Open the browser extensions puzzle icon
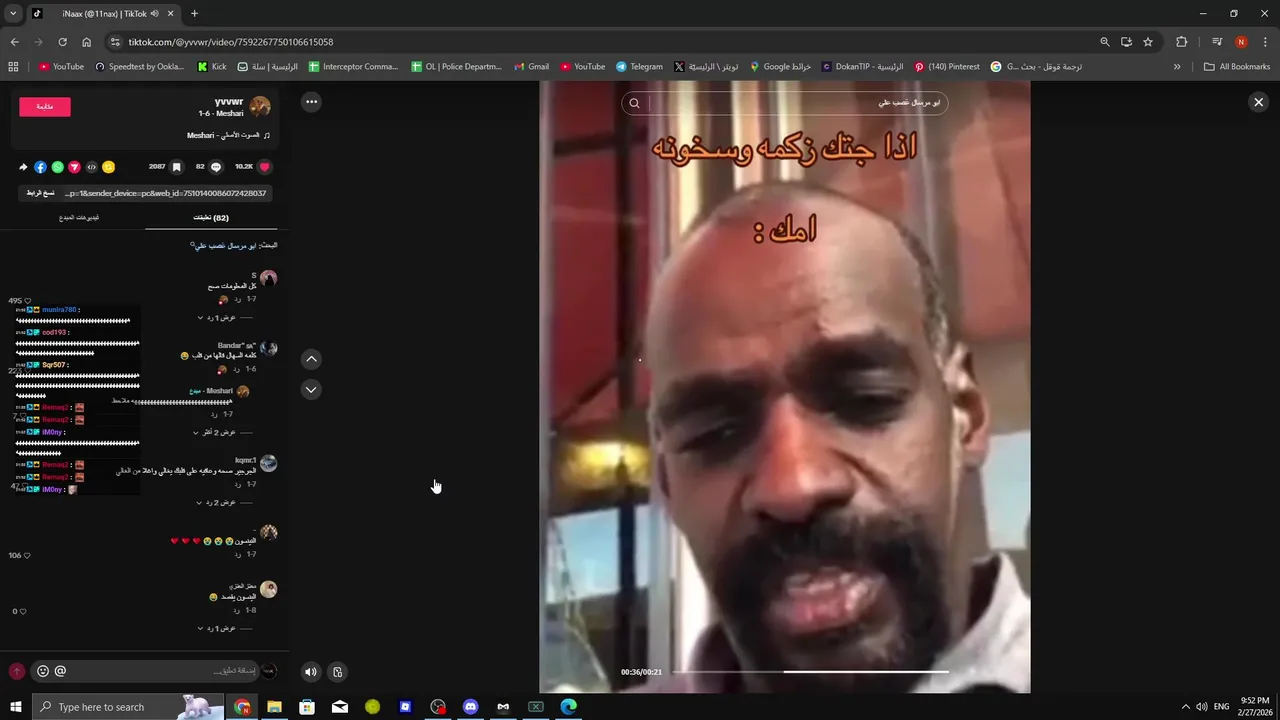The height and width of the screenshot is (720, 1280). (x=1181, y=42)
